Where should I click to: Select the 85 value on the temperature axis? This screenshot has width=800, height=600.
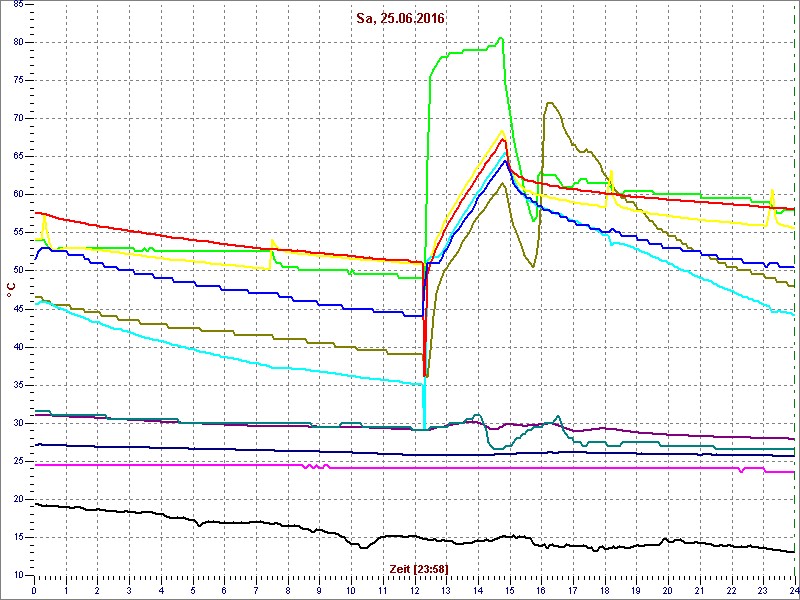17,4
